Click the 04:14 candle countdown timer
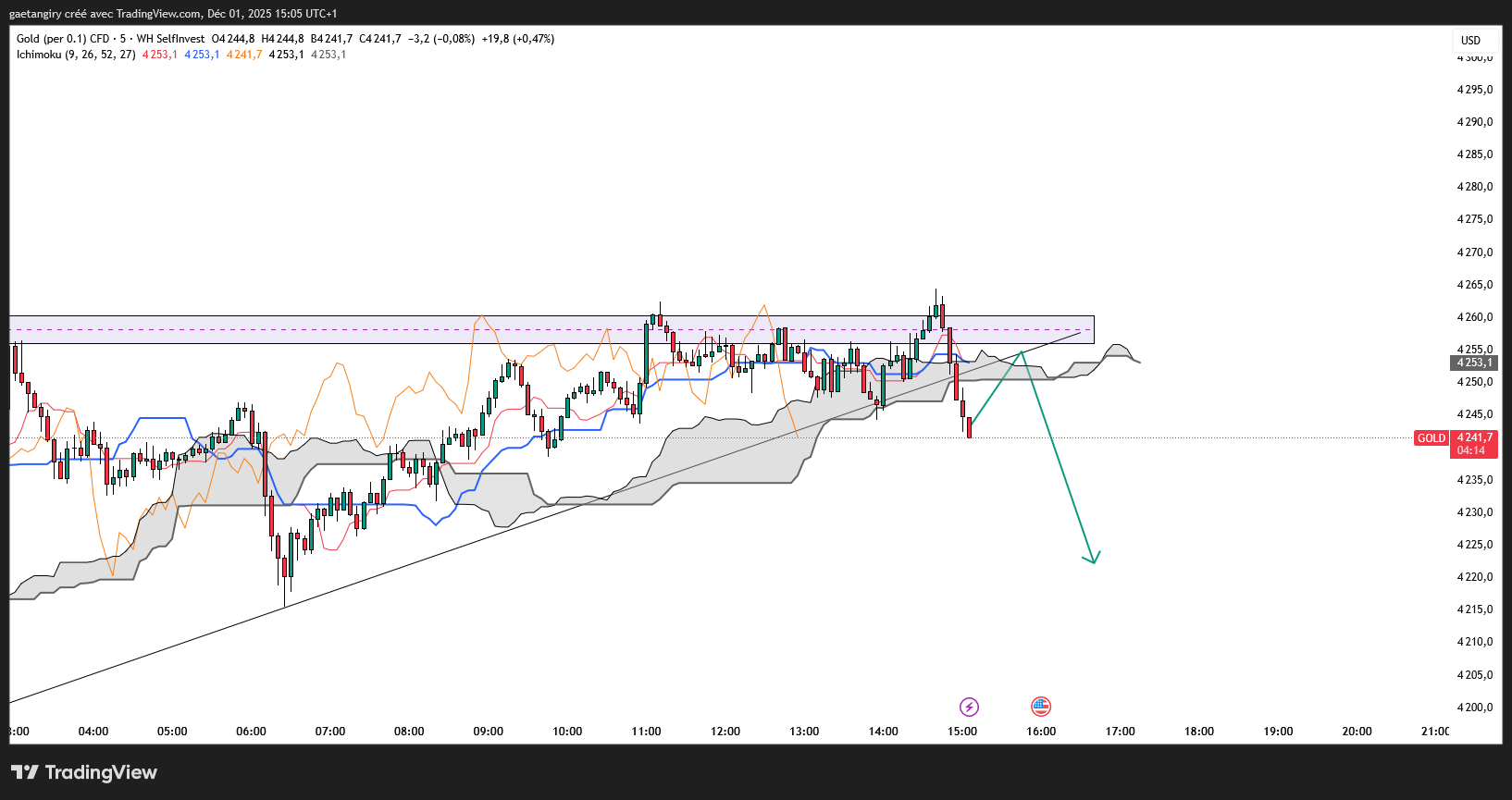1512x800 pixels. click(1471, 450)
